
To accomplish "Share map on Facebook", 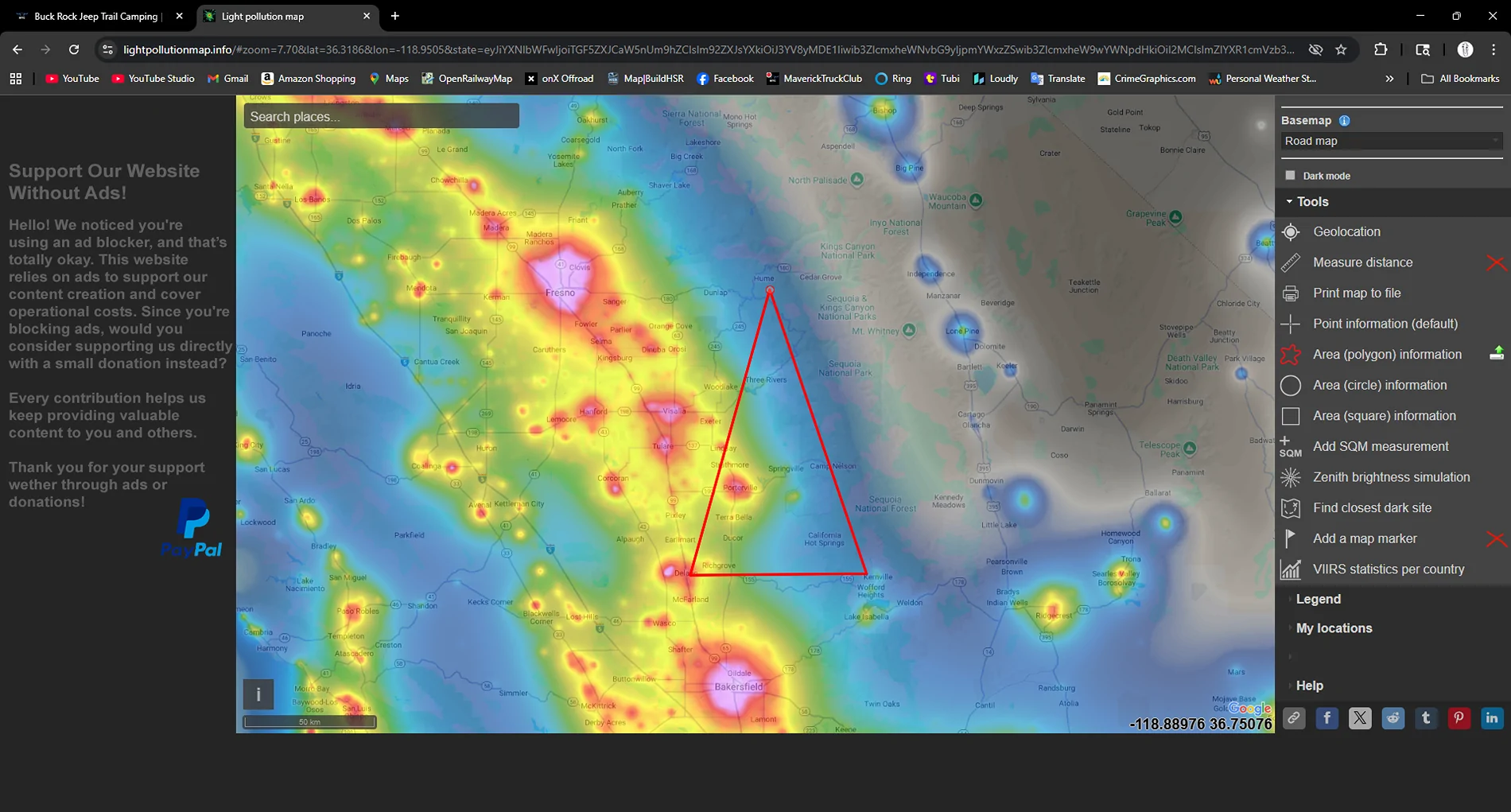I will tap(1326, 718).
